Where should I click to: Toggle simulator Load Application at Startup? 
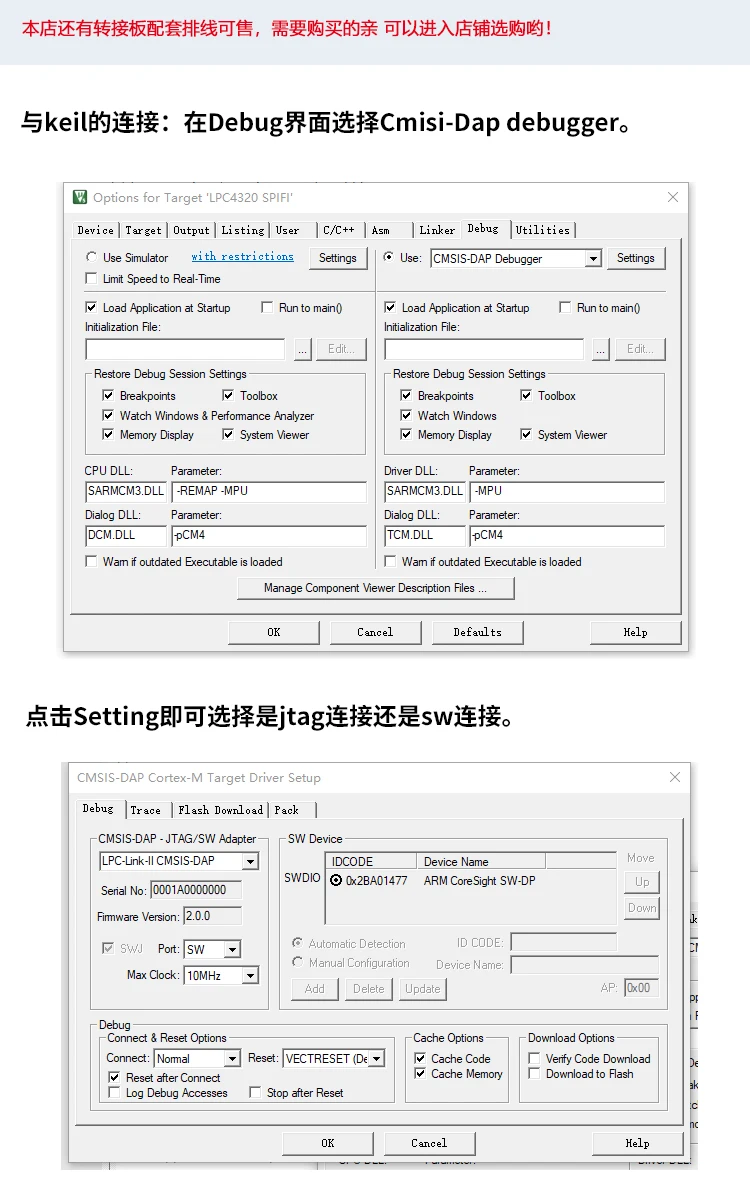pyautogui.click(x=91, y=308)
